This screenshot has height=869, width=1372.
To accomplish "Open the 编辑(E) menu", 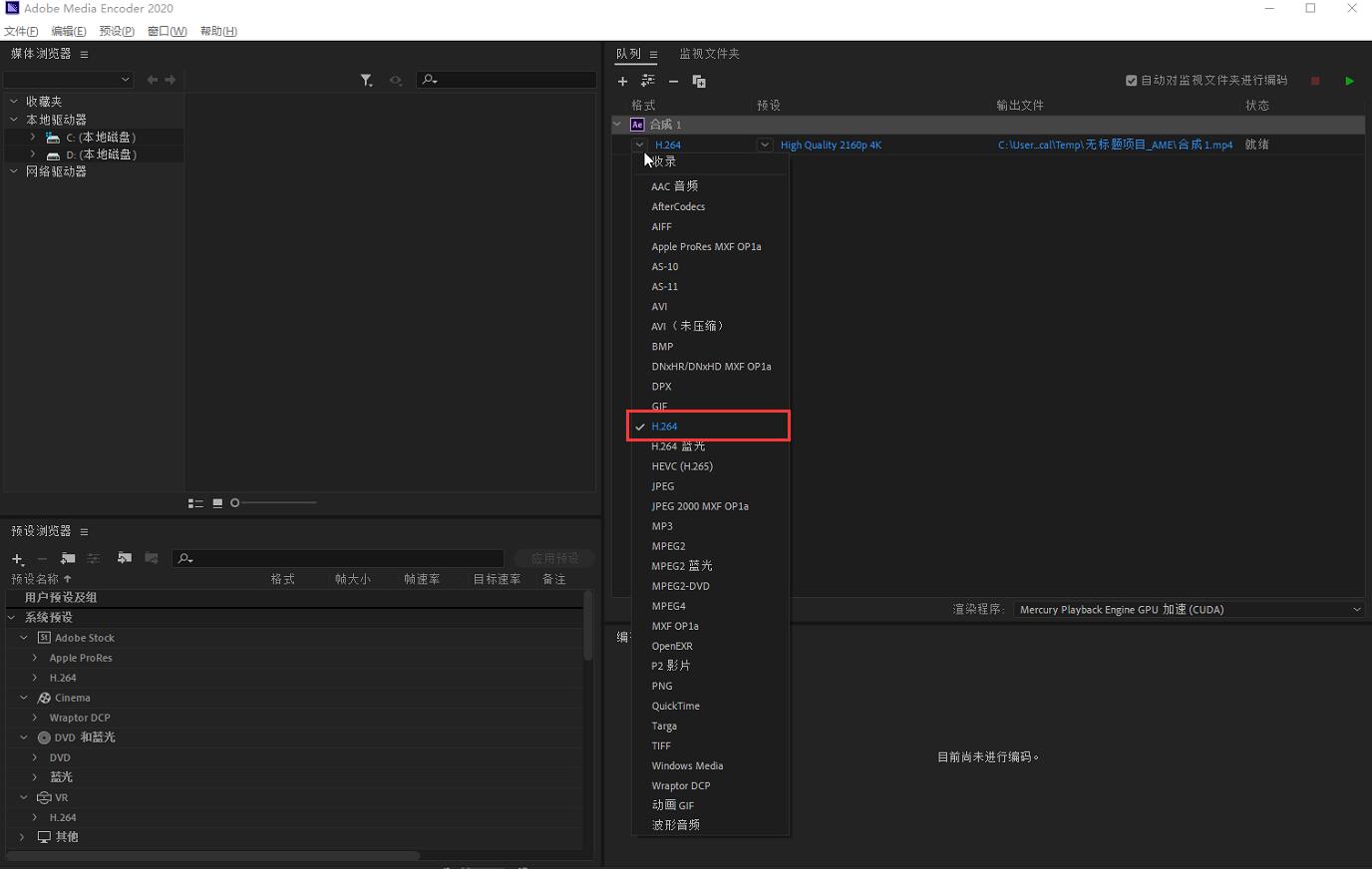I will click(69, 31).
